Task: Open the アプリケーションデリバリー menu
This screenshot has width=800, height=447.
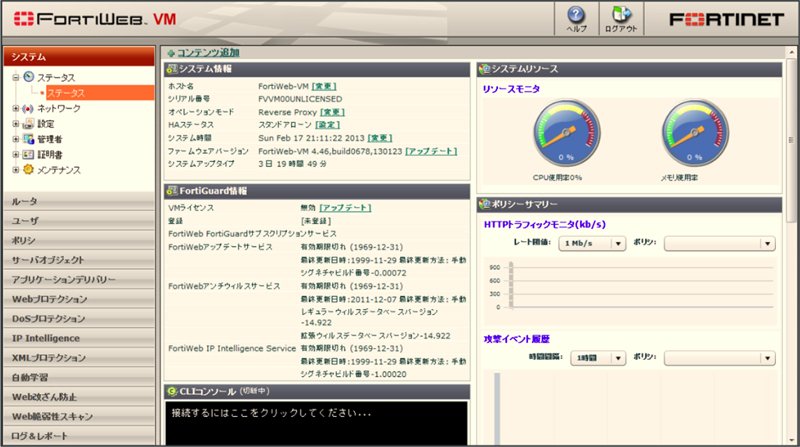Action: point(79,280)
